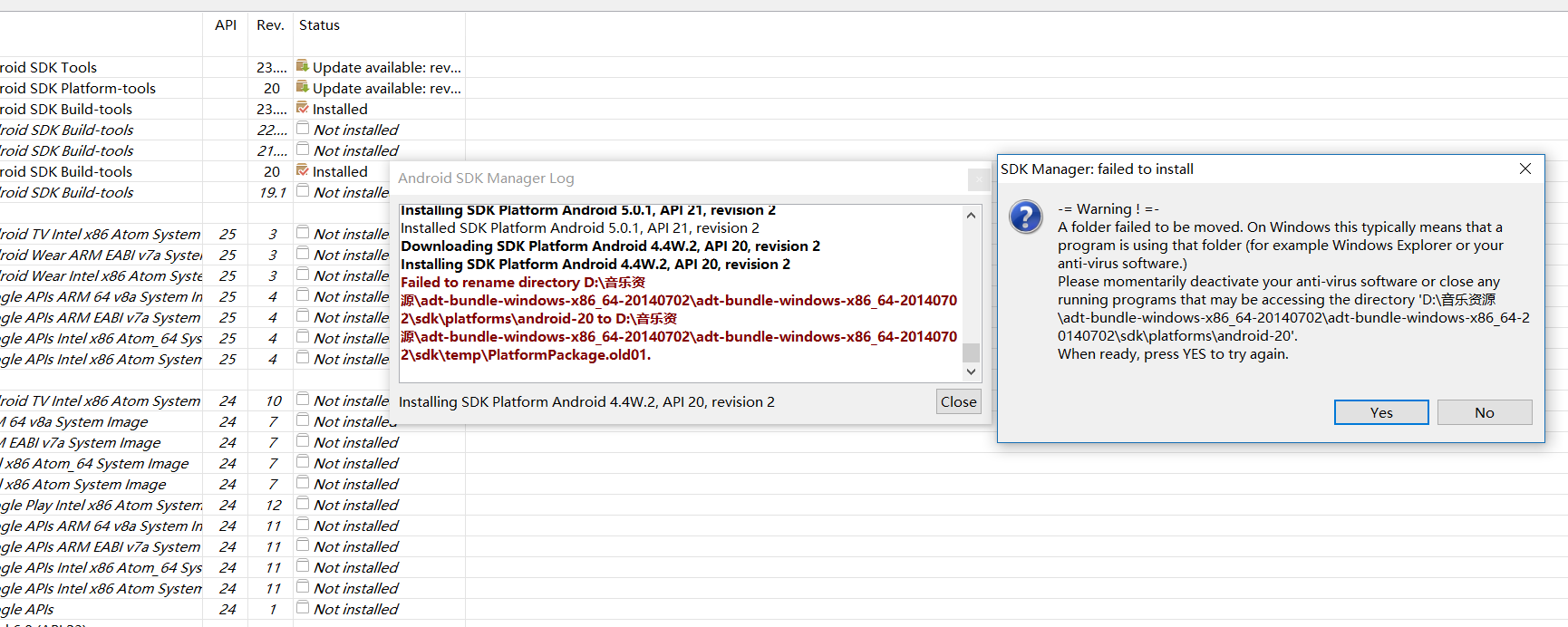Click status icon for API 24 x86 Atom_64 System Image rev 7

[303, 462]
